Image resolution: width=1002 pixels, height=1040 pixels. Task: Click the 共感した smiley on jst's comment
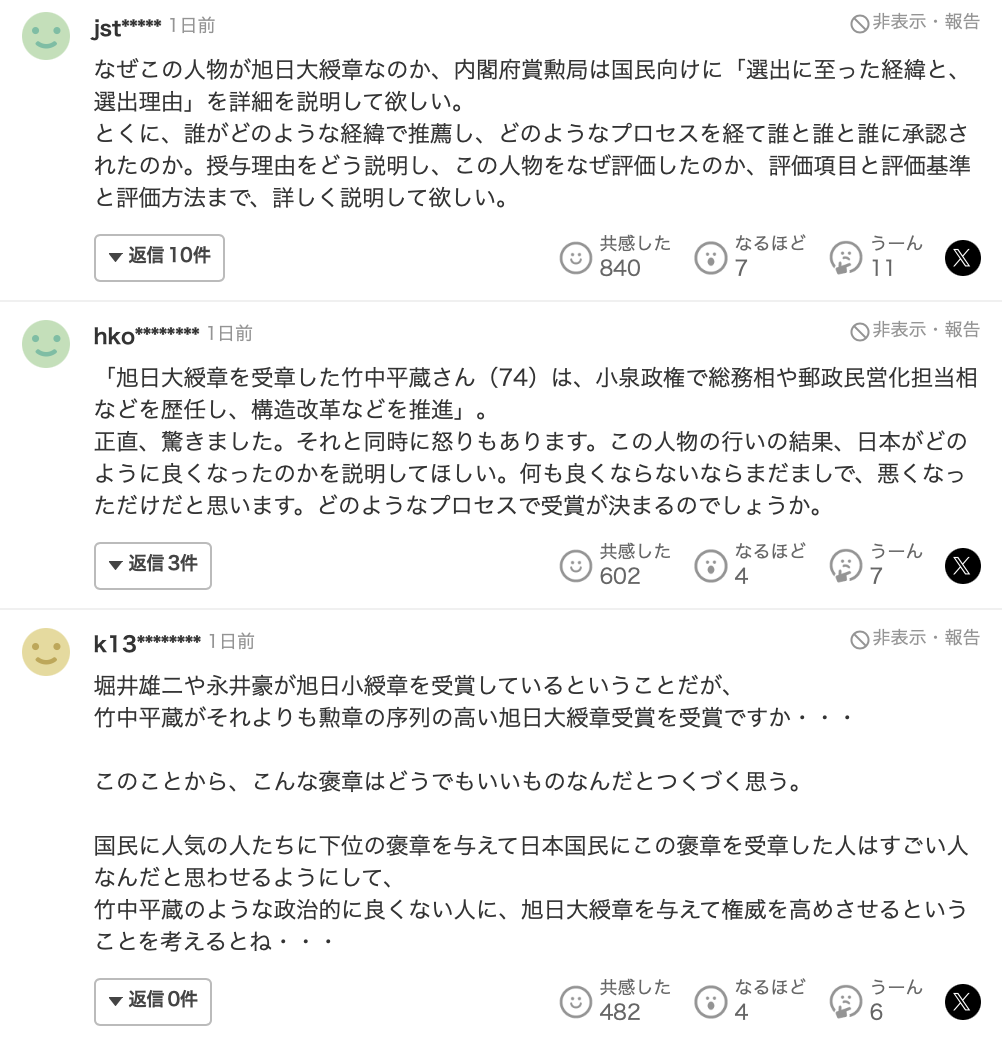click(x=576, y=258)
